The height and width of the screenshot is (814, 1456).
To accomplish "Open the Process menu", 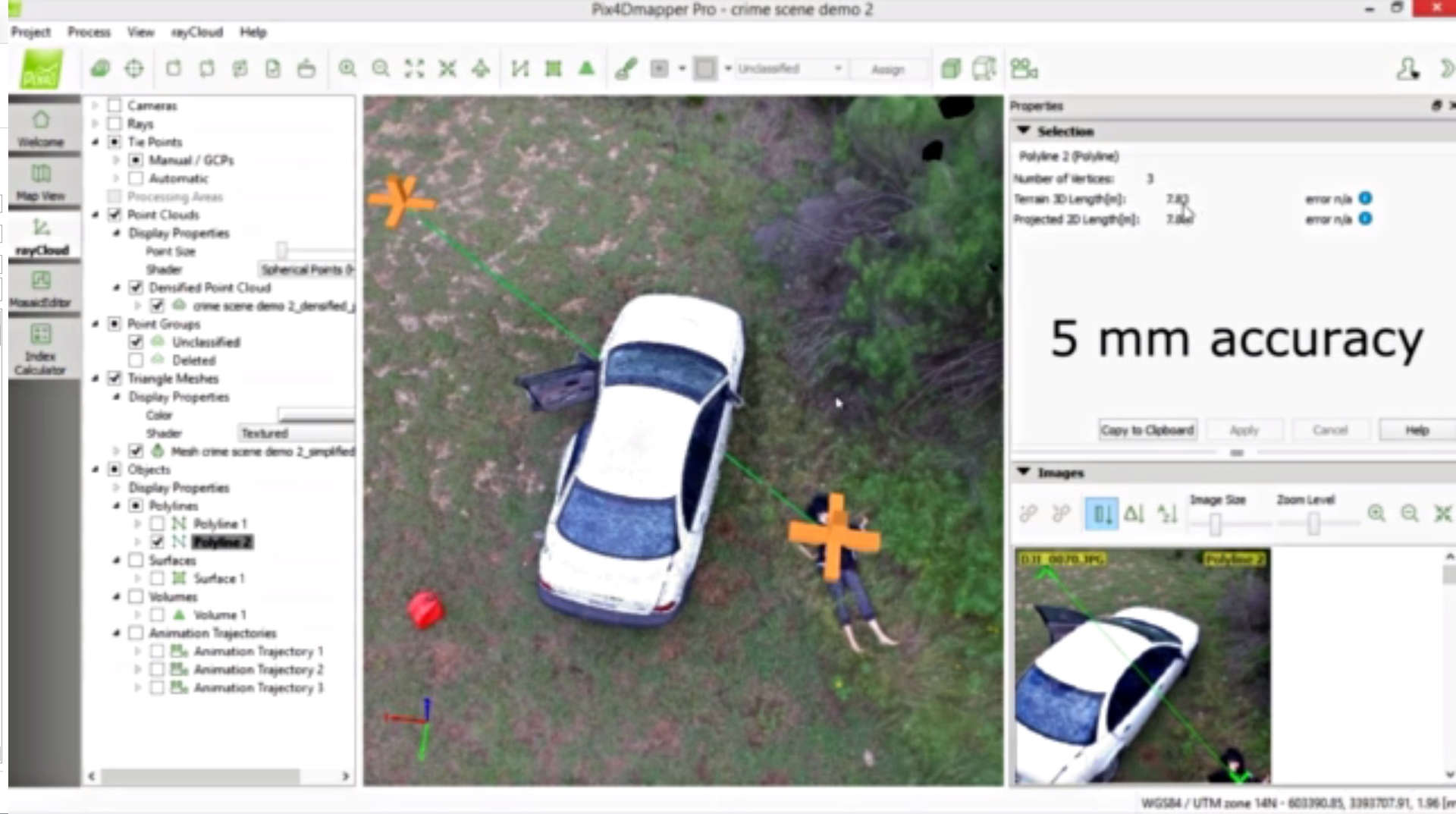I will [89, 32].
